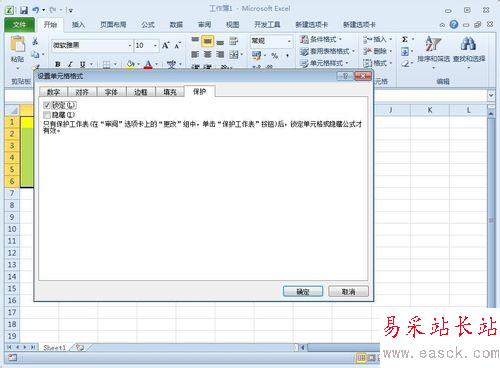Click the Align Text Right icon

point(220,54)
